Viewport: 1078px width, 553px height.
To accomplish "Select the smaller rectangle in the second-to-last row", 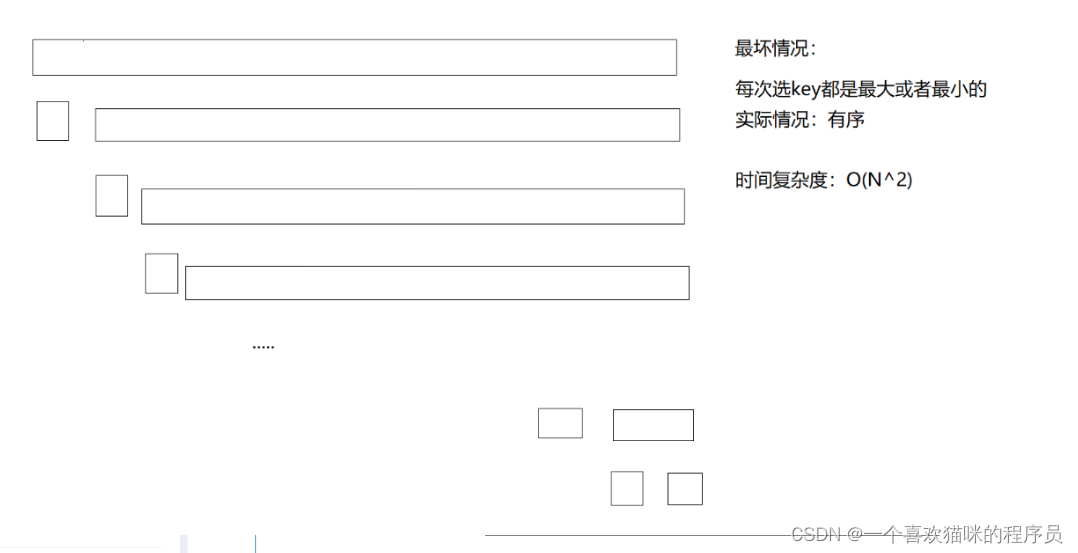I will pos(560,423).
